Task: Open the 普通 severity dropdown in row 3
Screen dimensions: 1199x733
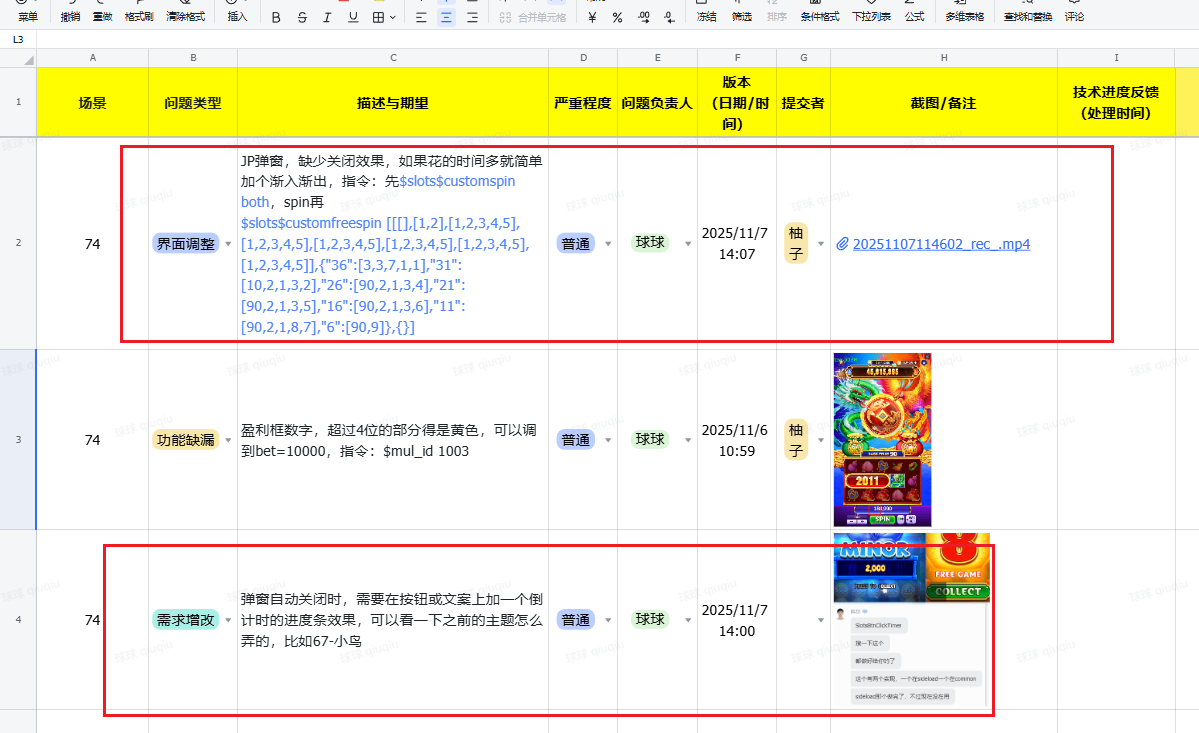Action: (x=607, y=440)
